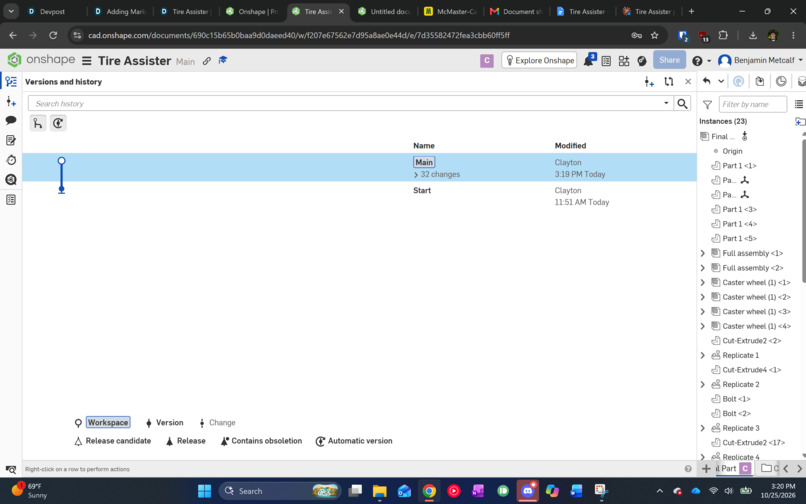
Task: Expand Full assembly <2> in instance tree
Action: 703,268
